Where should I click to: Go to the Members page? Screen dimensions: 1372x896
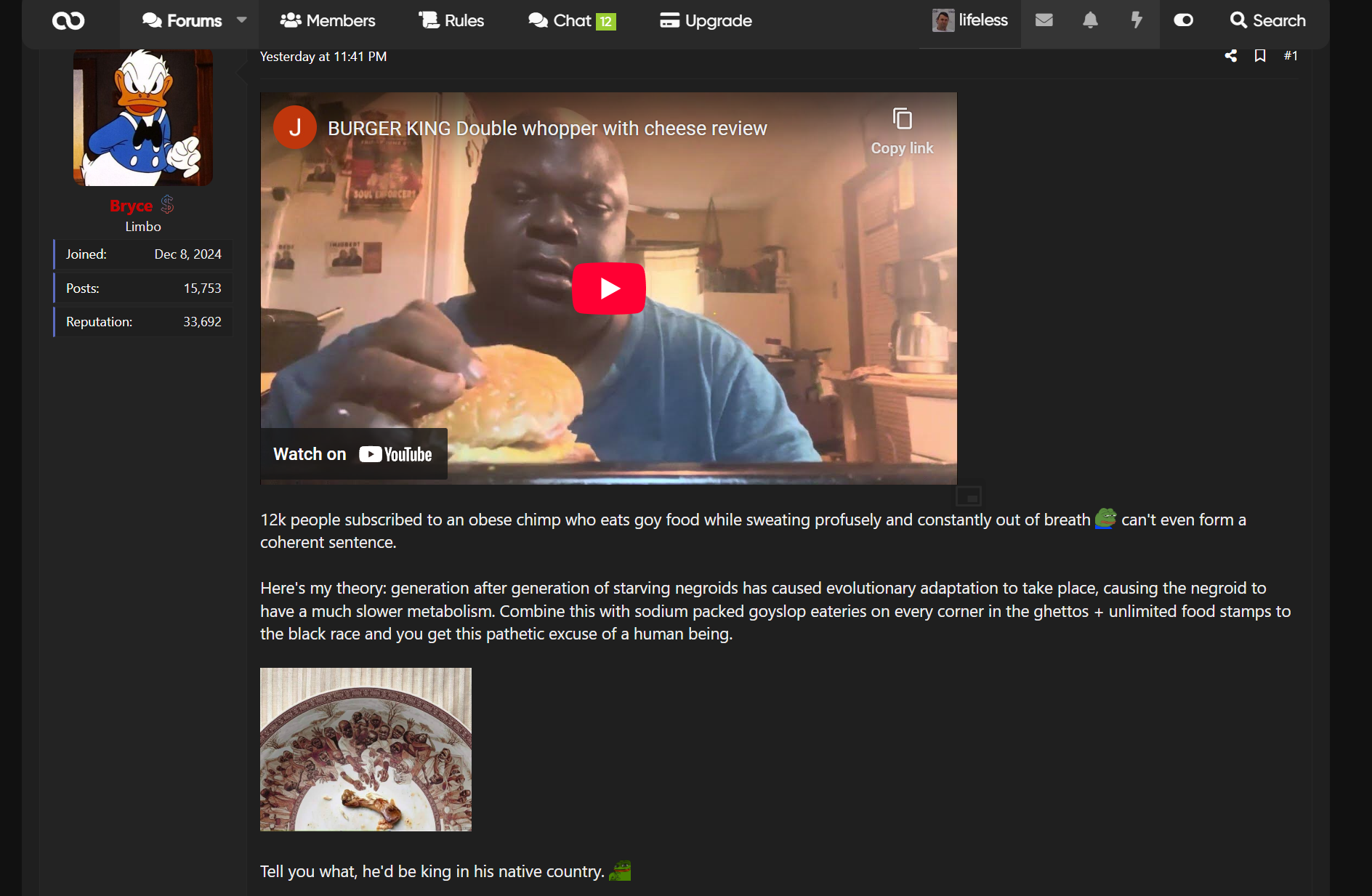click(x=328, y=20)
